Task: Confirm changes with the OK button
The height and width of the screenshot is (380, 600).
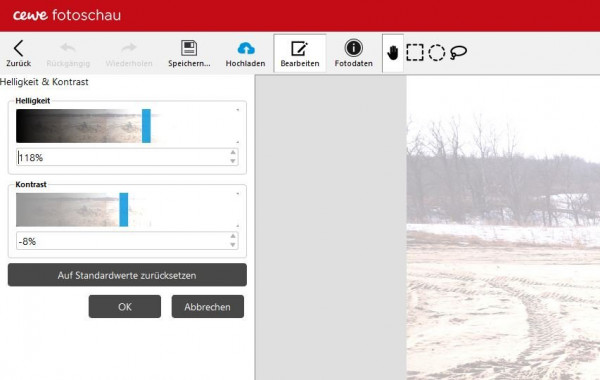Action: point(125,307)
